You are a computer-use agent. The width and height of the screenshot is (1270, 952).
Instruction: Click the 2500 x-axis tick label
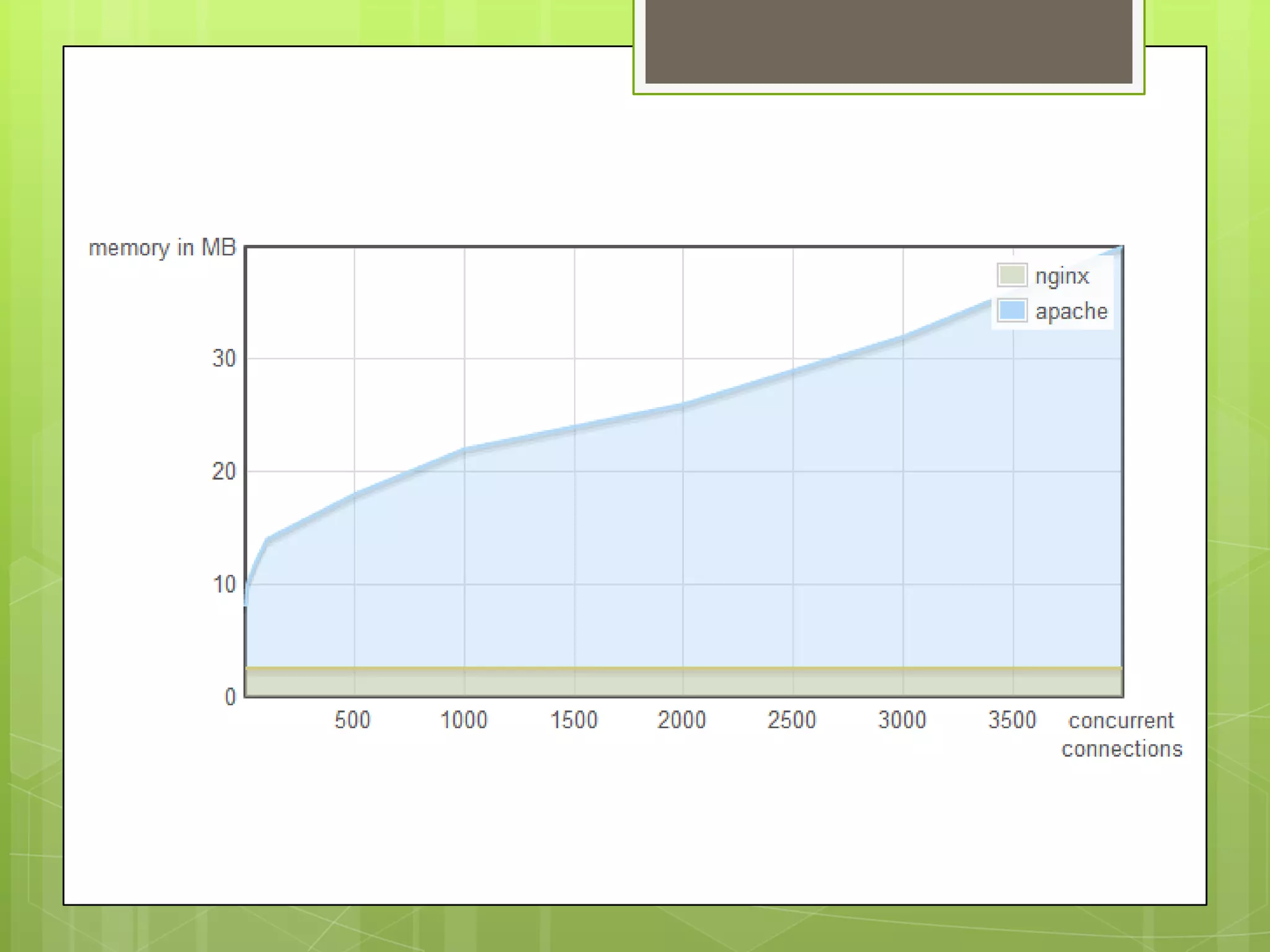pos(792,720)
